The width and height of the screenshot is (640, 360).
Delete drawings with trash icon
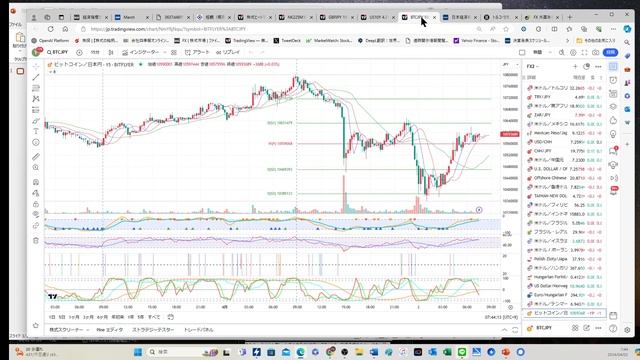36,240
